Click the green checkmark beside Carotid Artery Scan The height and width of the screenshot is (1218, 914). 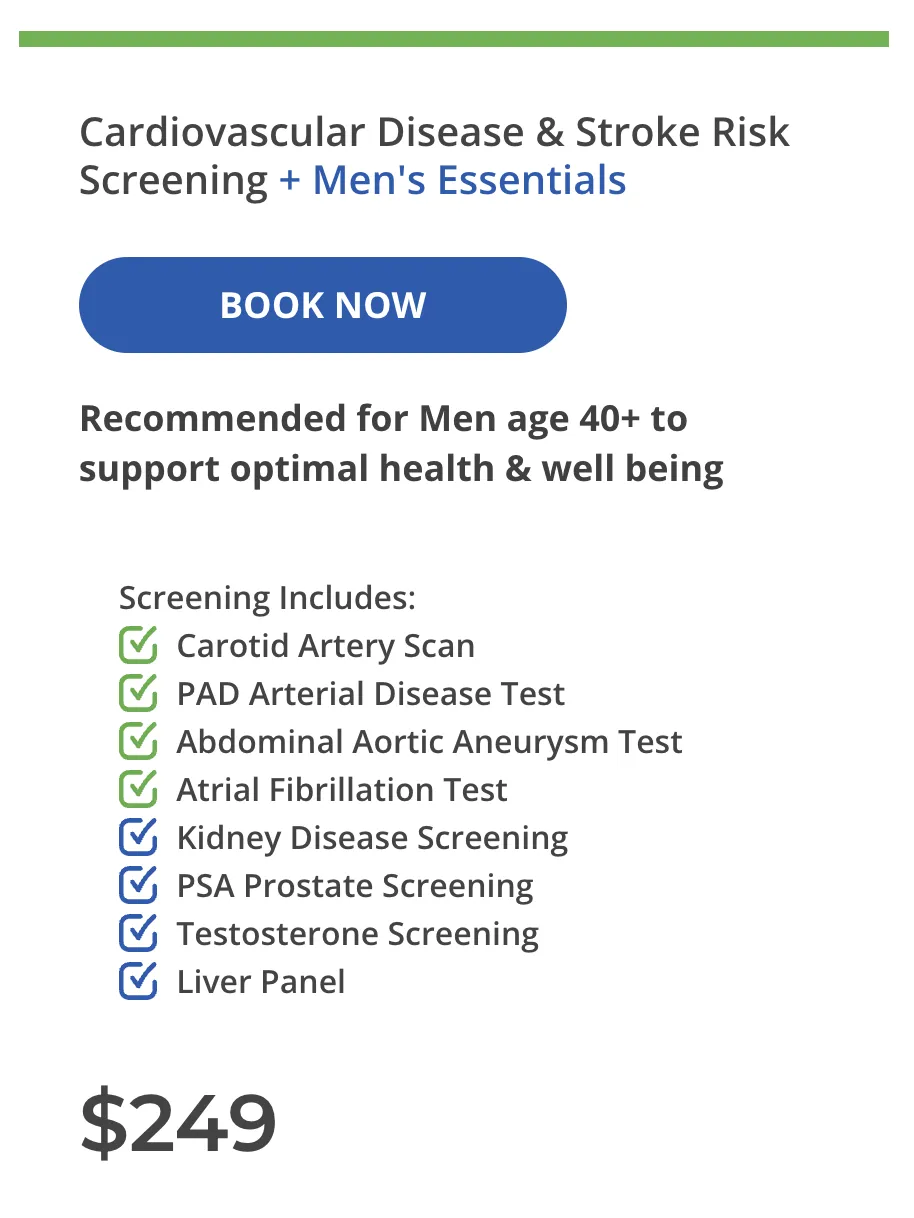[138, 645]
